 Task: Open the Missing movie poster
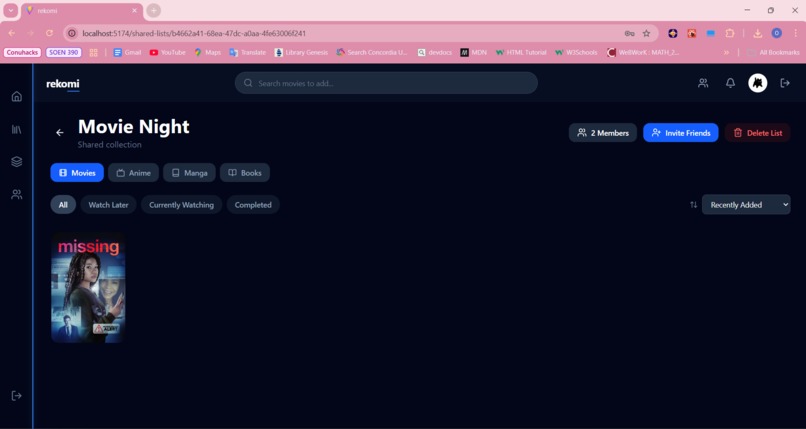88,288
